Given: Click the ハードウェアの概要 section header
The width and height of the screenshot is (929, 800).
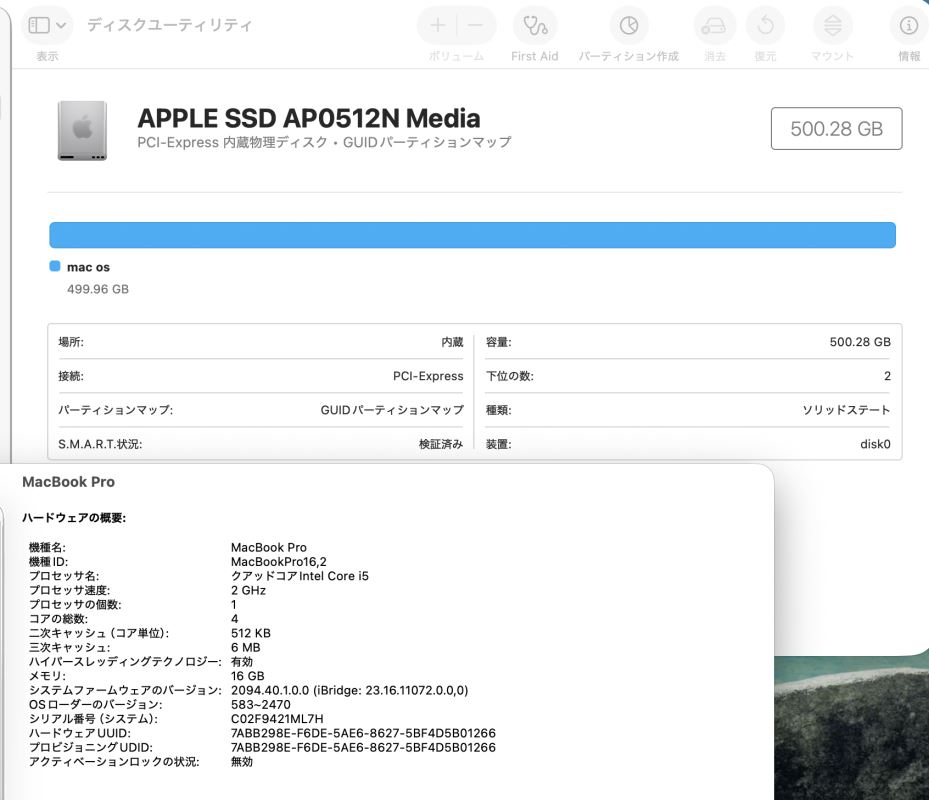Looking at the screenshot, I should (x=76, y=518).
